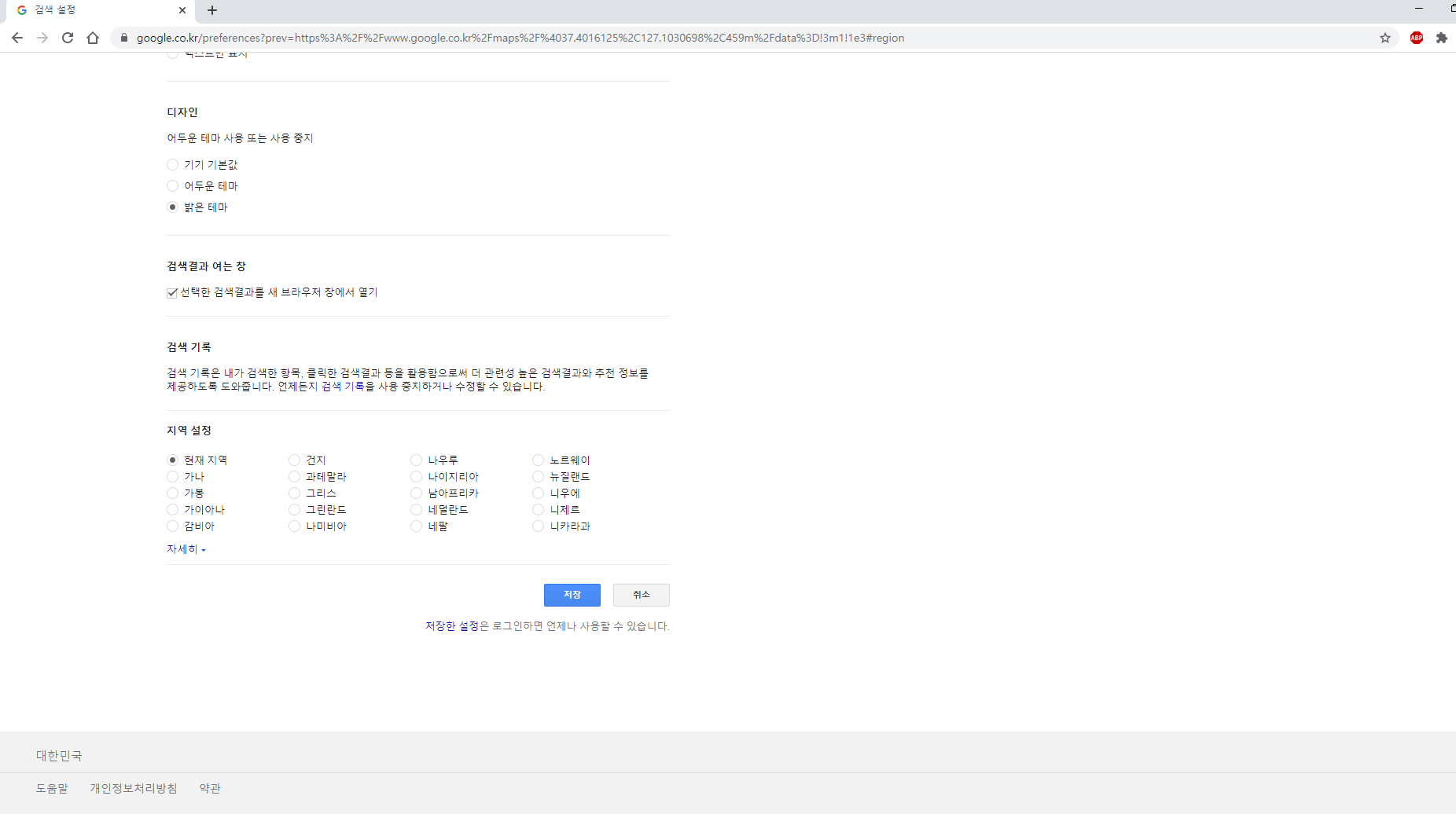Select the 기기 기본값 theme option
The image size is (1456, 814).
point(173,165)
